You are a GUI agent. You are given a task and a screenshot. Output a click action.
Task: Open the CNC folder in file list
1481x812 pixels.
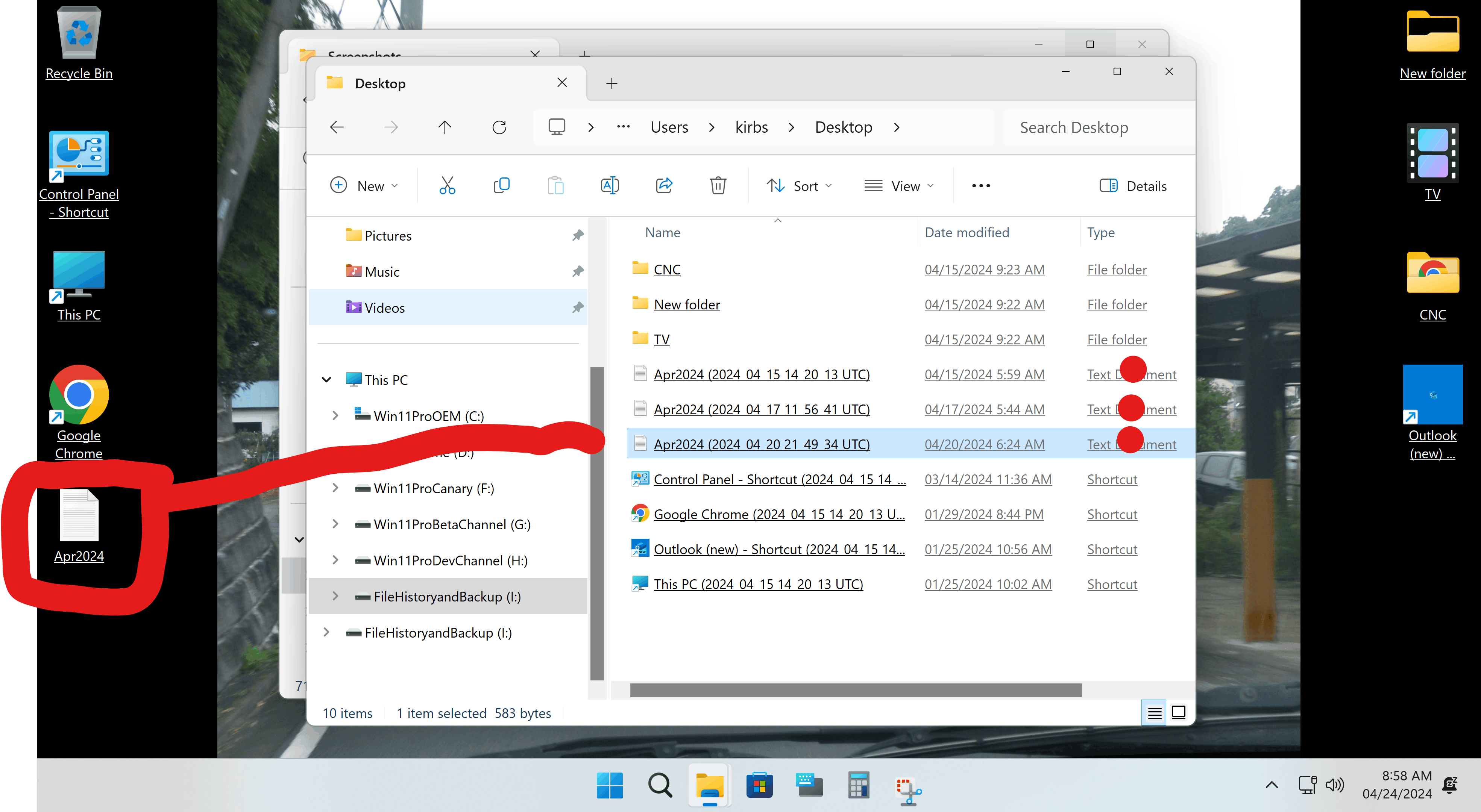667,270
